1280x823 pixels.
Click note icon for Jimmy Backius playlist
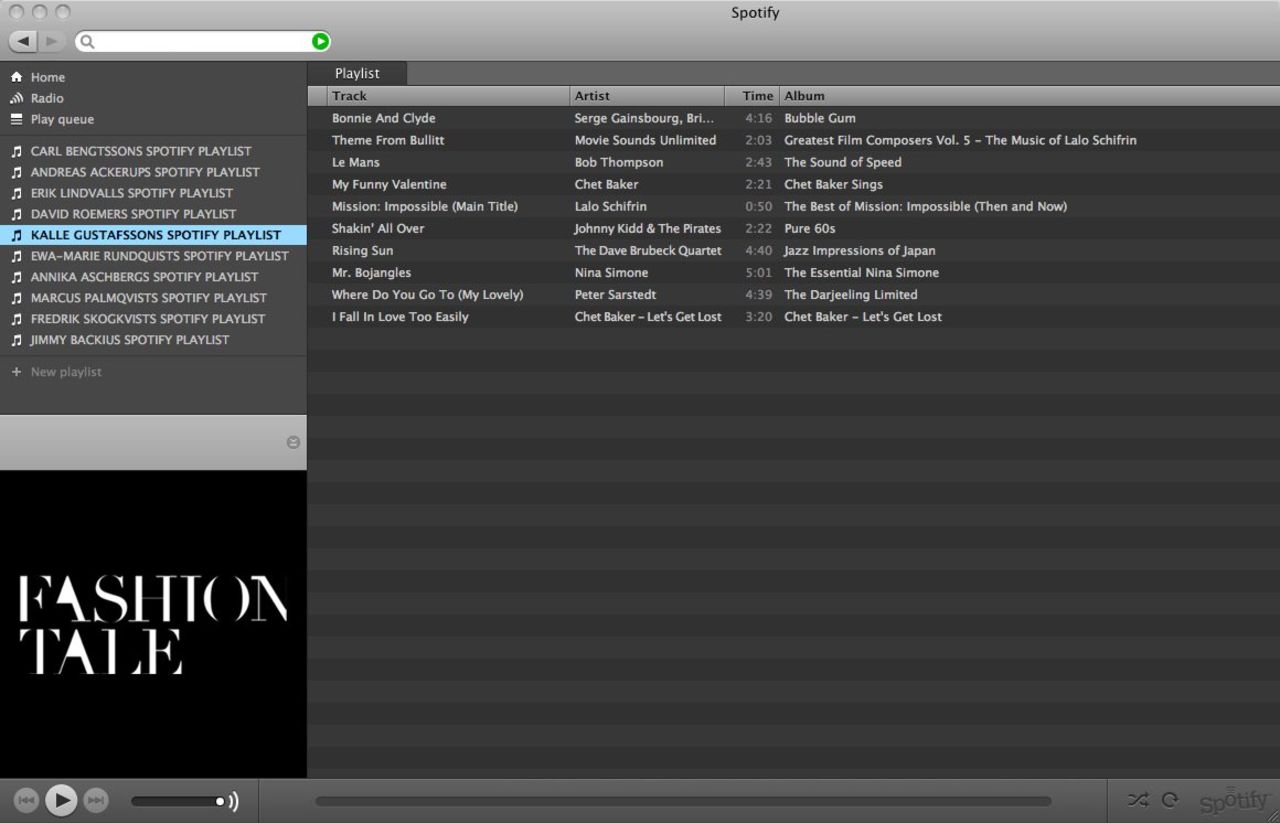[x=16, y=340]
